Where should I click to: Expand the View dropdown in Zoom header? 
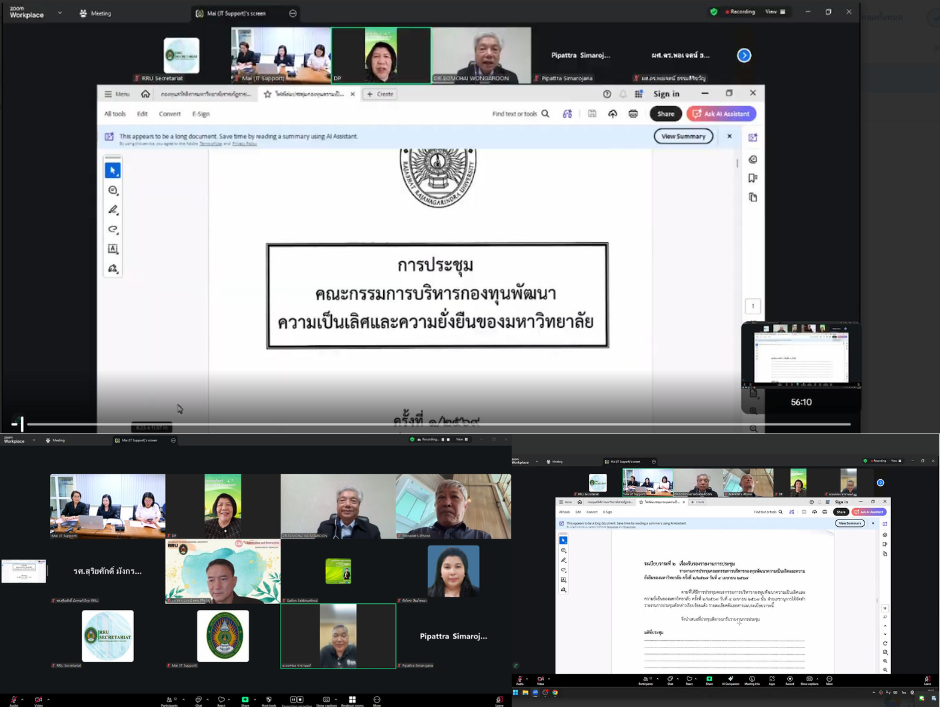(x=773, y=12)
